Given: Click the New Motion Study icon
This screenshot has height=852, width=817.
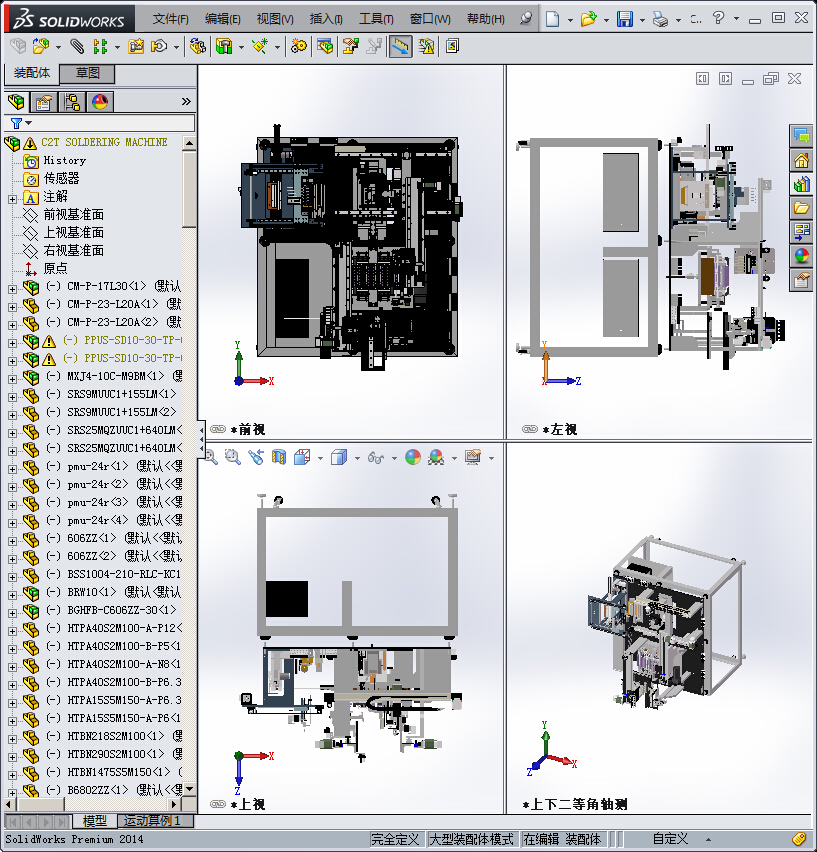Looking at the screenshot, I should coord(299,46).
